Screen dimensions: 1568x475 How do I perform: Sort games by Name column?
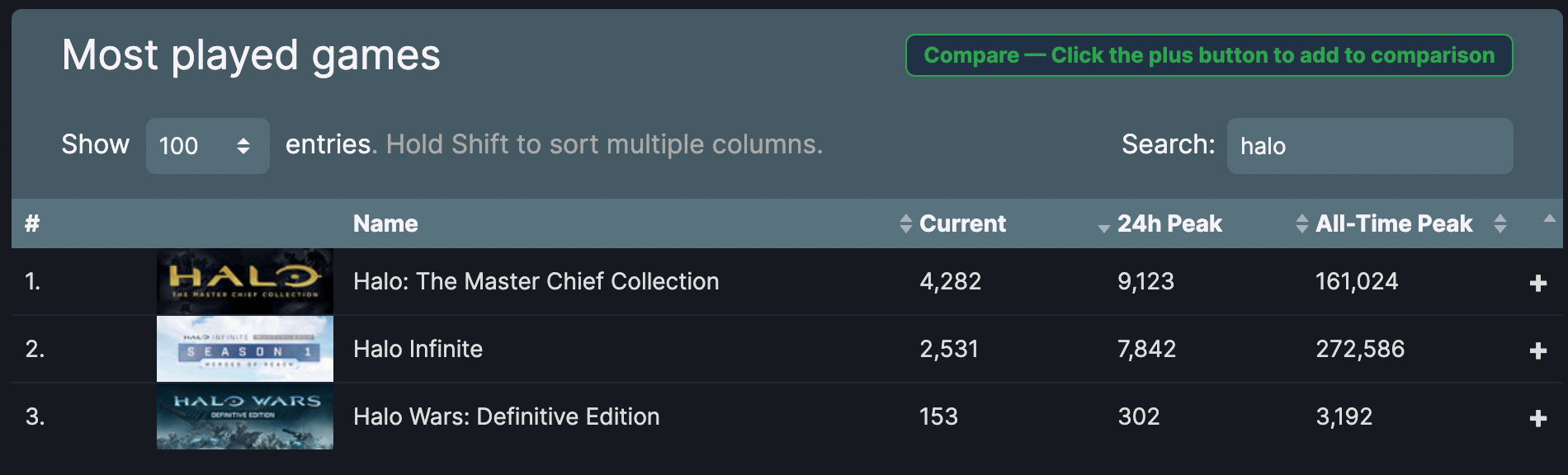[385, 223]
